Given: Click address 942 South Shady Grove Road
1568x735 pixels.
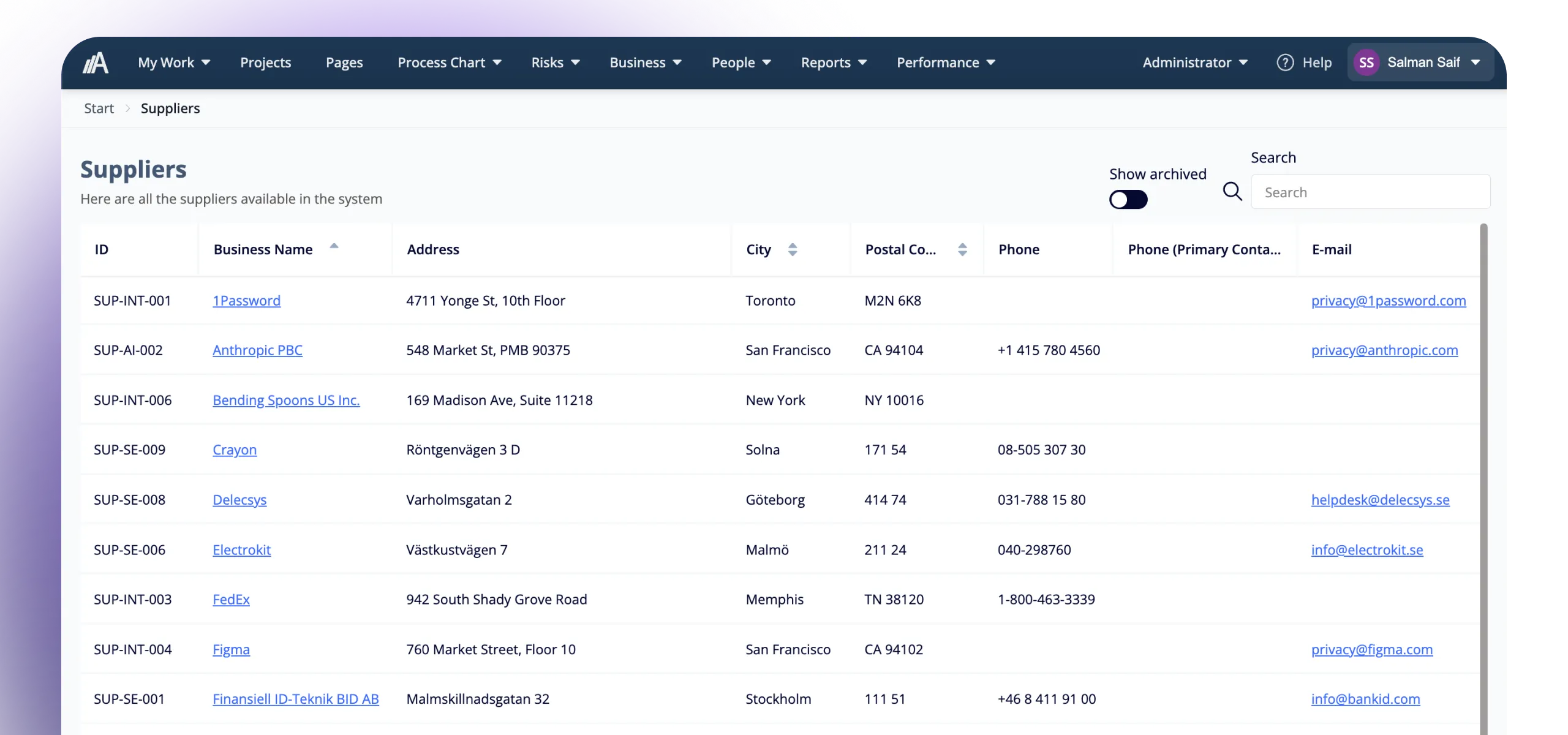Looking at the screenshot, I should (497, 600).
